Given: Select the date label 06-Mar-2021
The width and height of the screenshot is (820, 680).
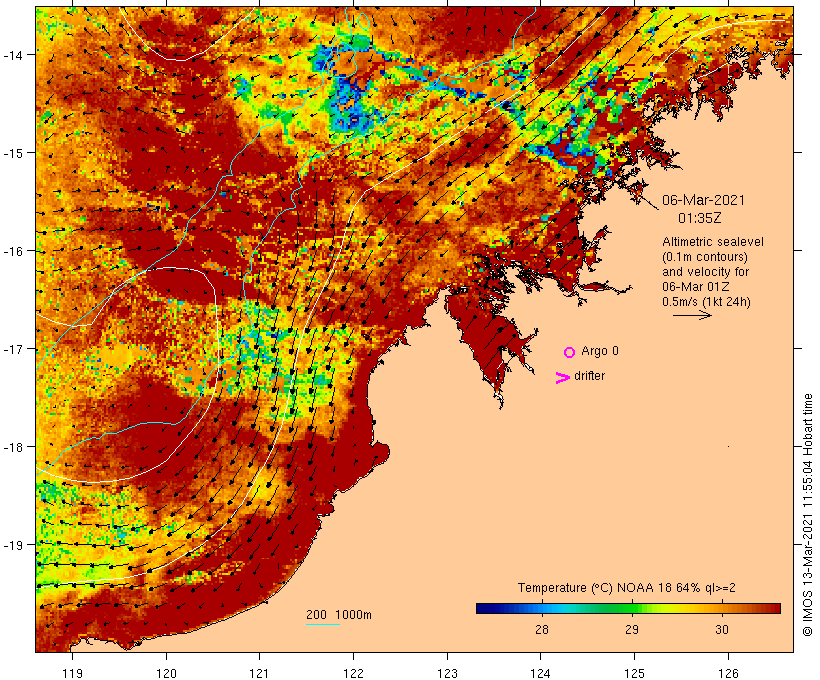Looking at the screenshot, I should click(703, 200).
